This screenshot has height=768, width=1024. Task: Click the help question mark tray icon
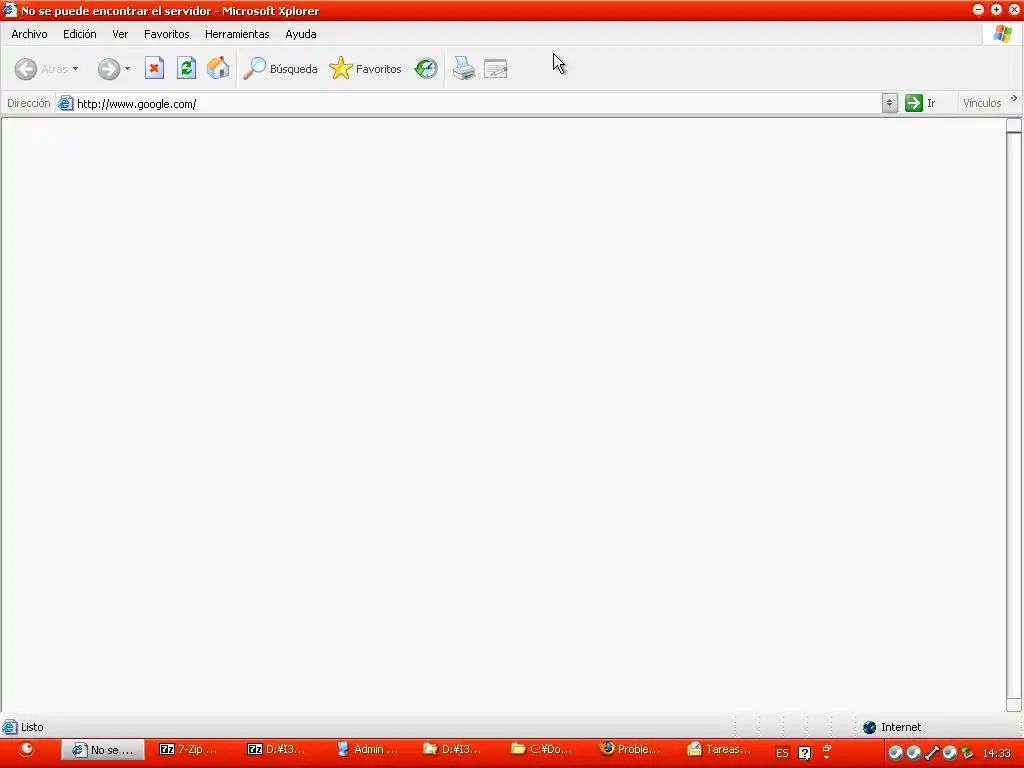point(805,753)
